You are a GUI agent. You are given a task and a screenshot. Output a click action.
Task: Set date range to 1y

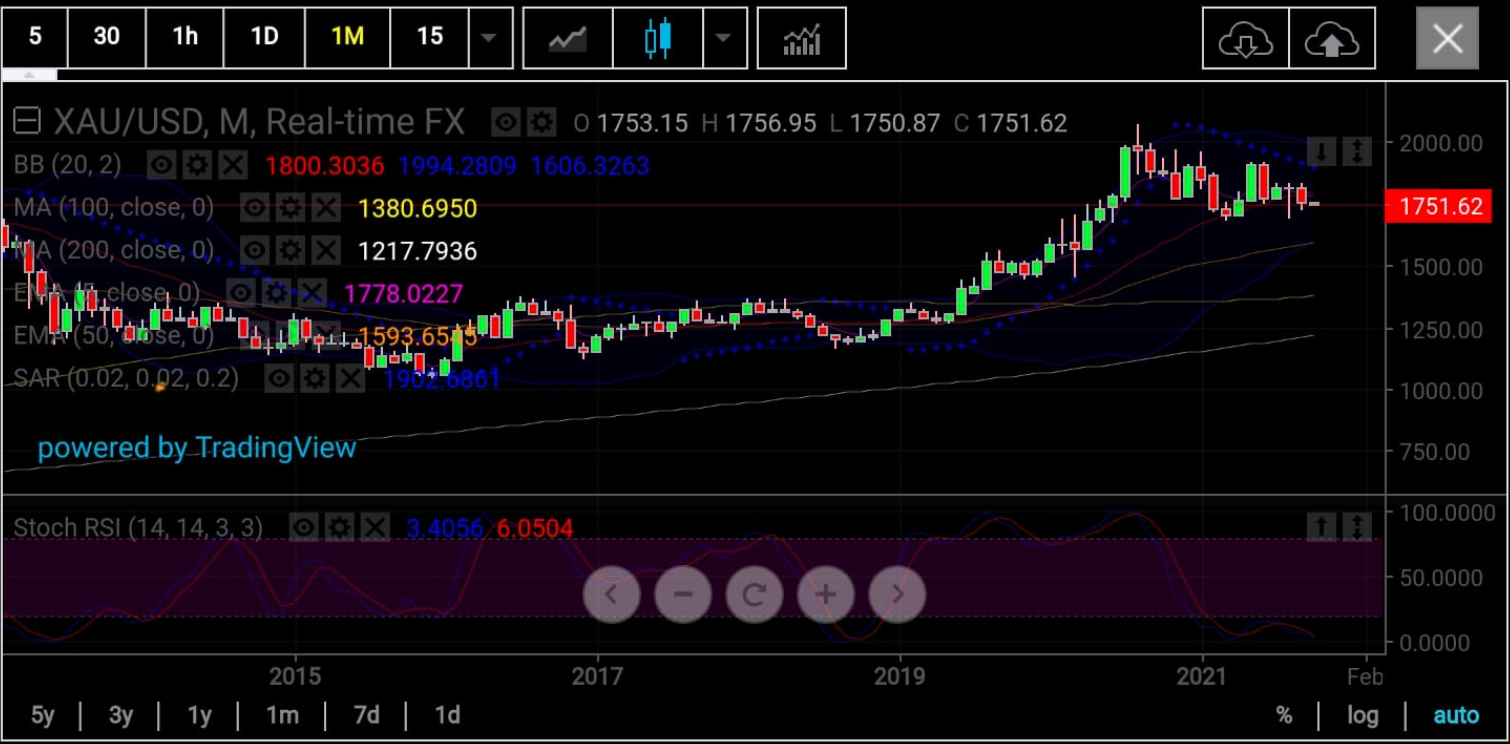(x=200, y=715)
